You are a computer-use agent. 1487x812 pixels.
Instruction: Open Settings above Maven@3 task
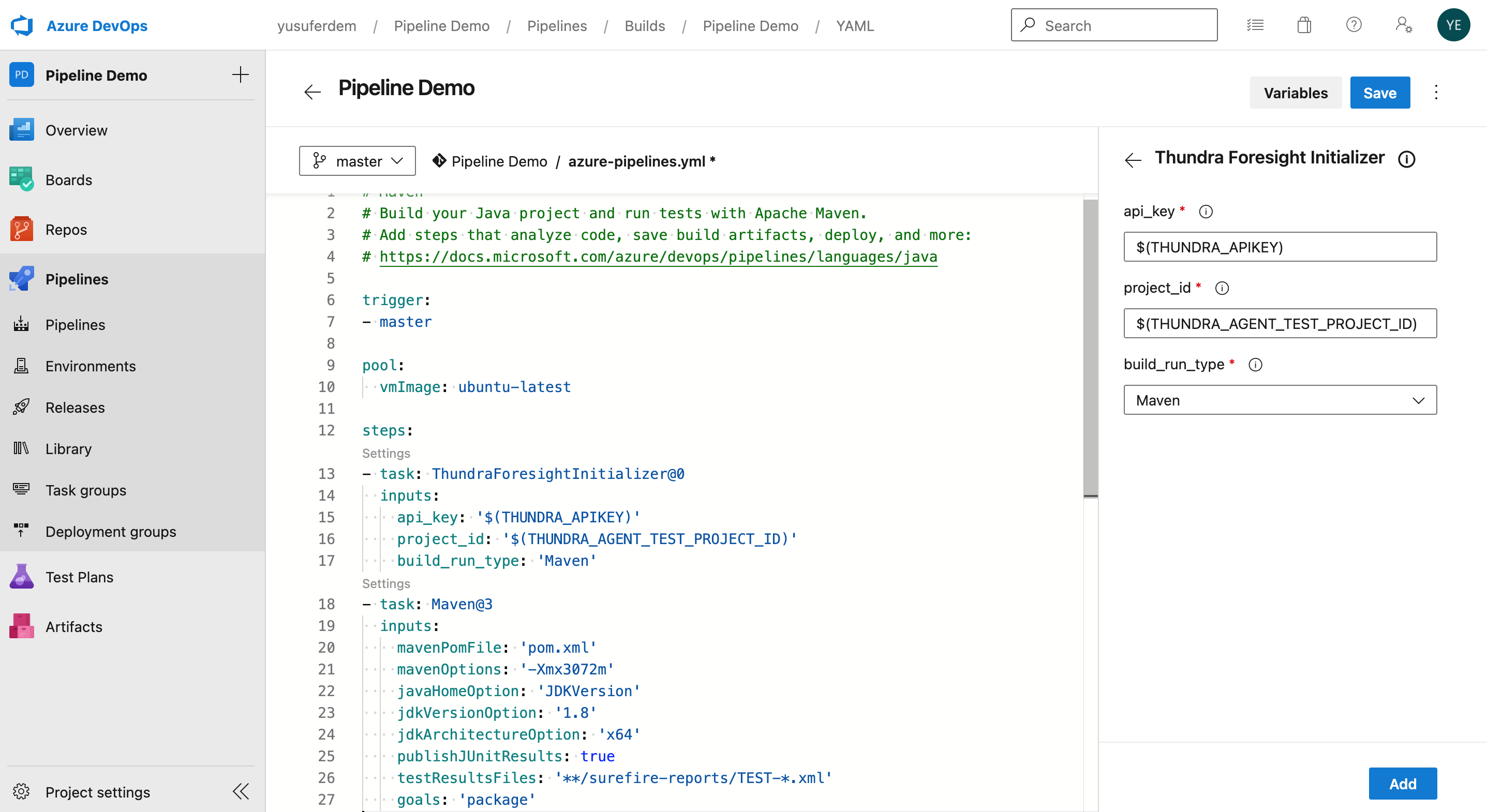click(385, 584)
